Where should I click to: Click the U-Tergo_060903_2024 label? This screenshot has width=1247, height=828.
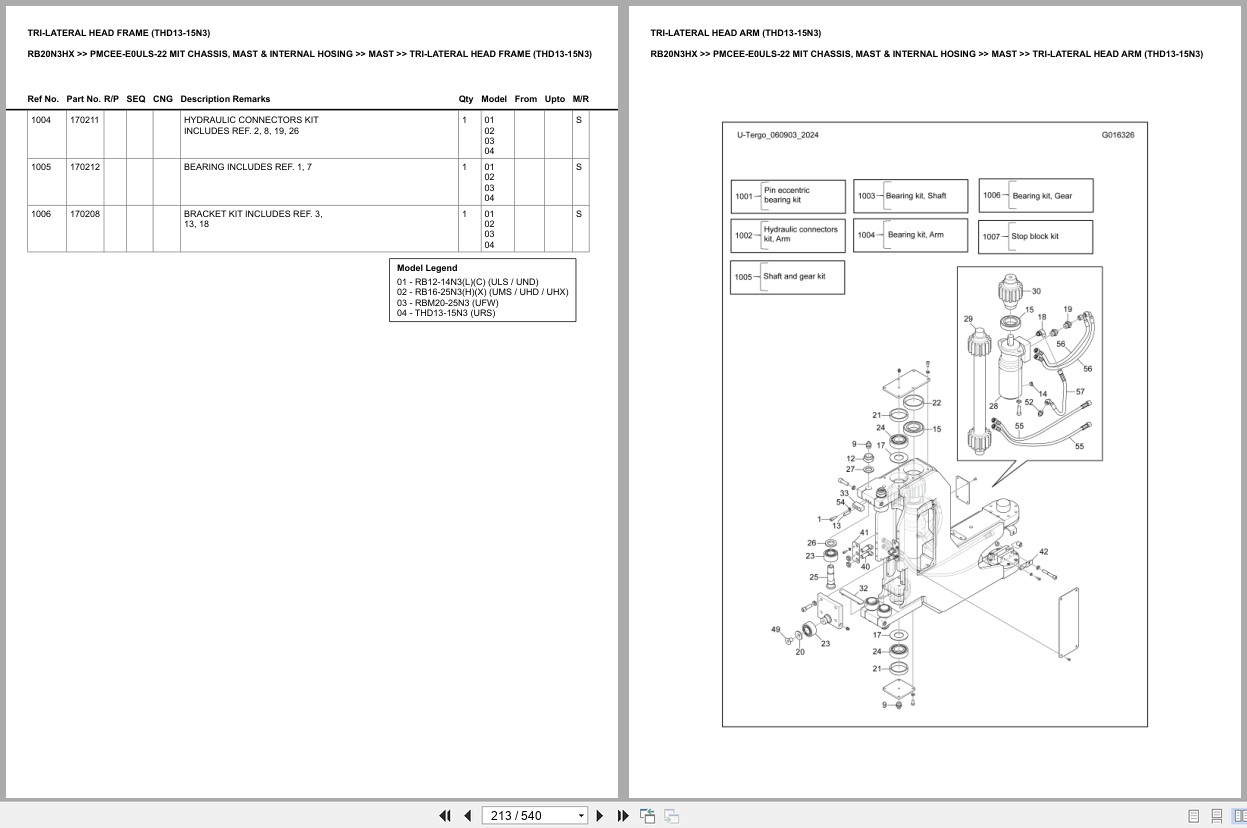(777, 135)
